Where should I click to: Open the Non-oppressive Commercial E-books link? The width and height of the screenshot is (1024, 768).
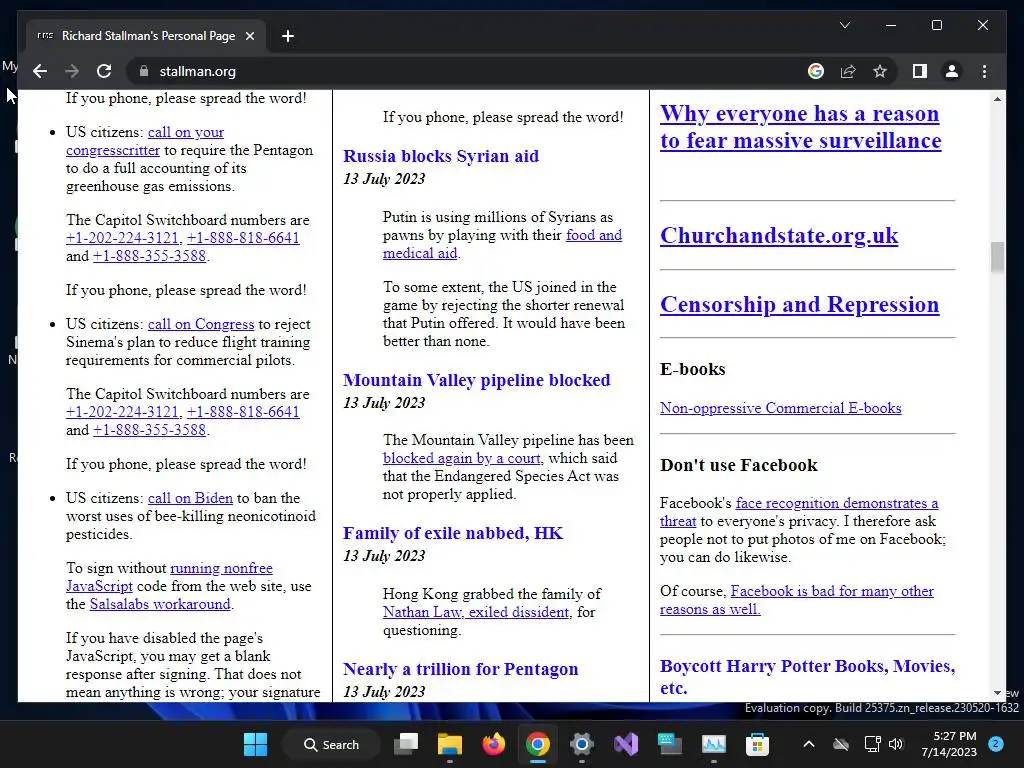[780, 408]
